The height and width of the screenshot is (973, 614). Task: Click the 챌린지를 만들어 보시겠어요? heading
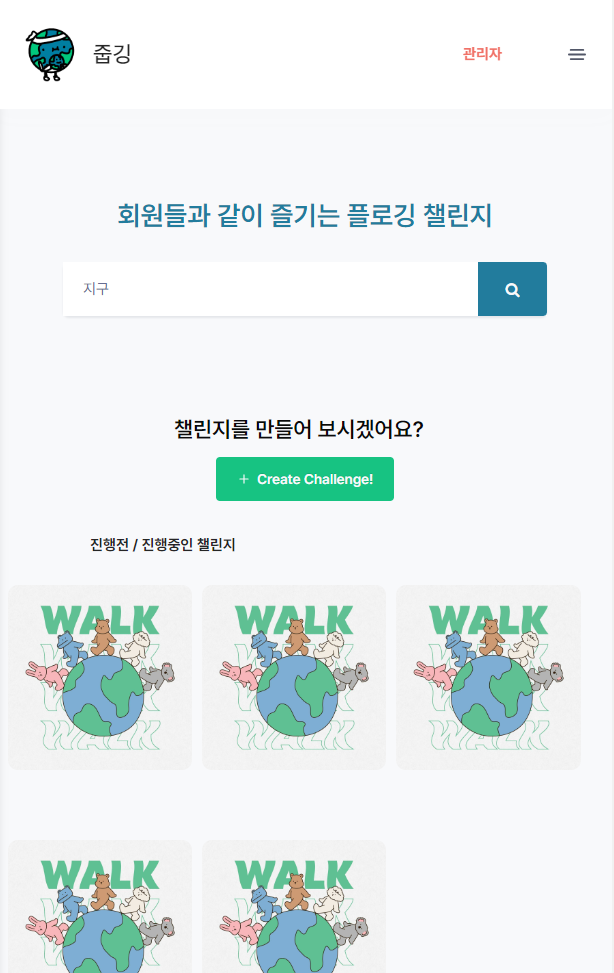coord(299,429)
